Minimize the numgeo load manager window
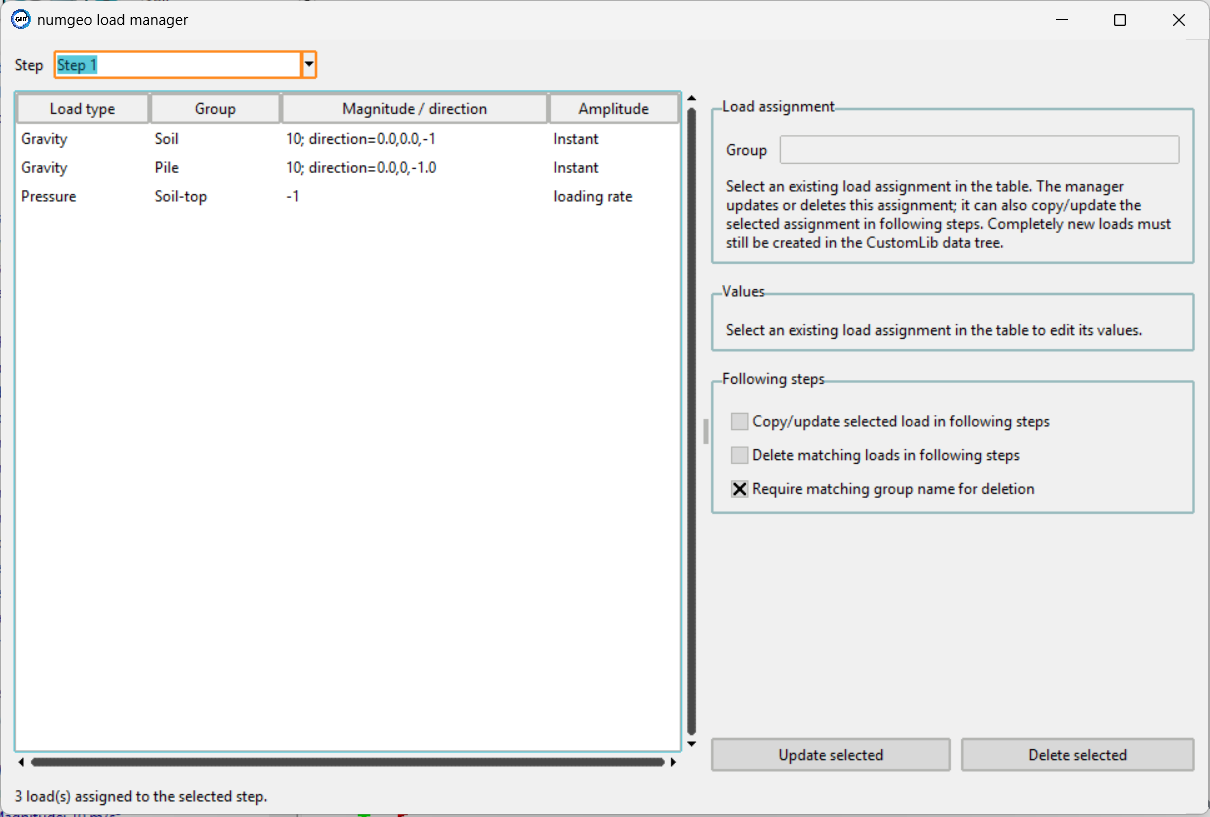The height and width of the screenshot is (817, 1210). click(1062, 20)
